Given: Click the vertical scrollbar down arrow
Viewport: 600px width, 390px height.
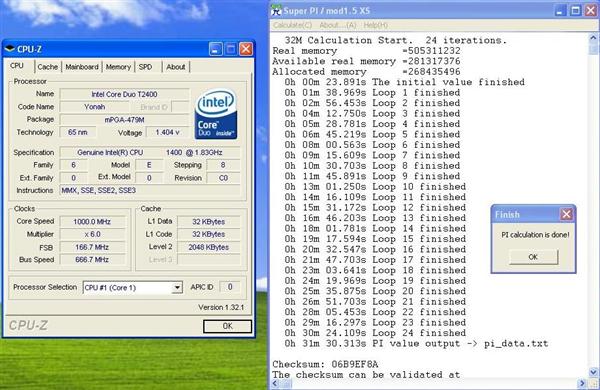Looking at the screenshot, I should (x=593, y=371).
